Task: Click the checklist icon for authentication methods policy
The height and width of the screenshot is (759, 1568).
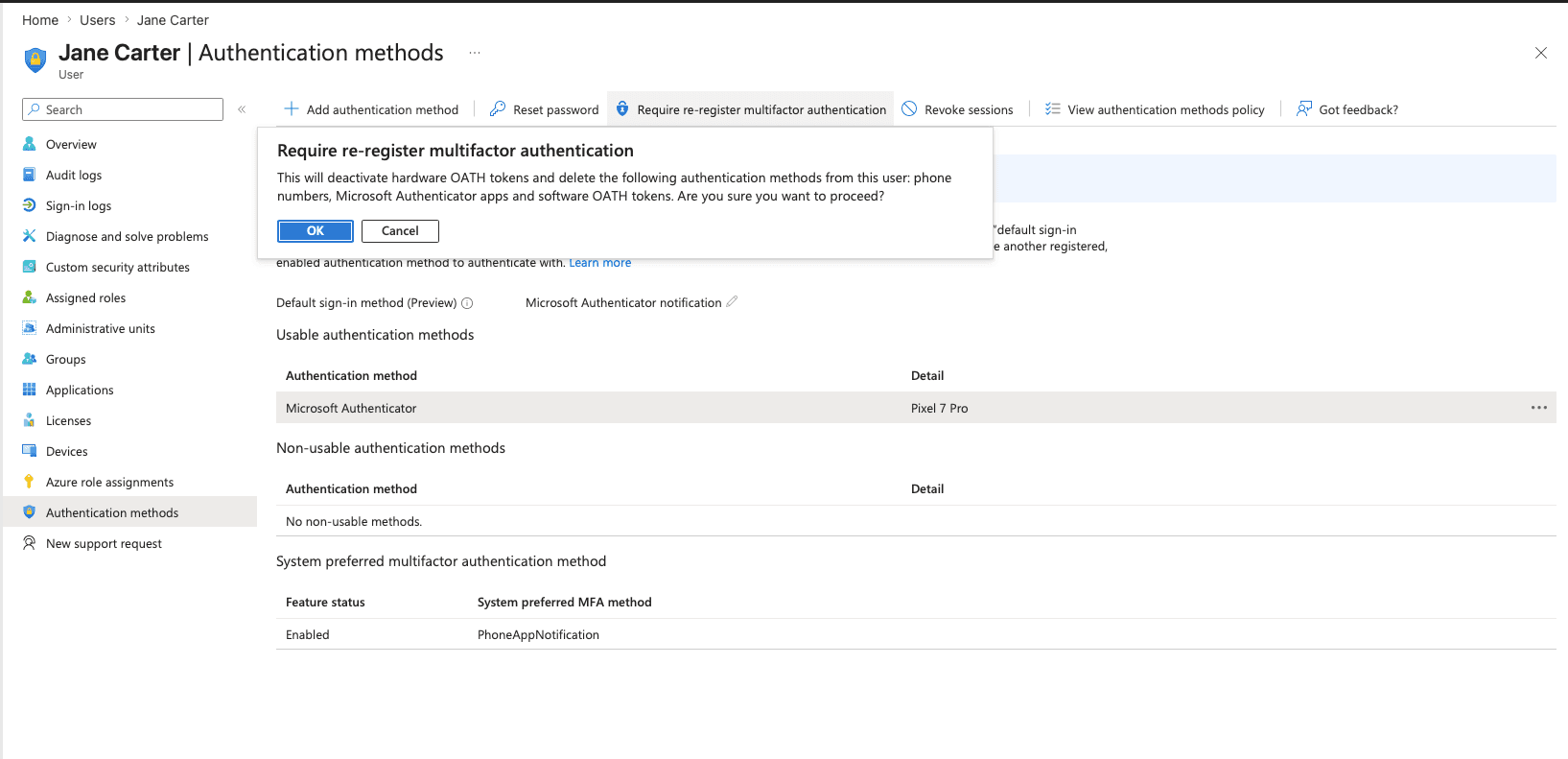Action: click(x=1053, y=109)
